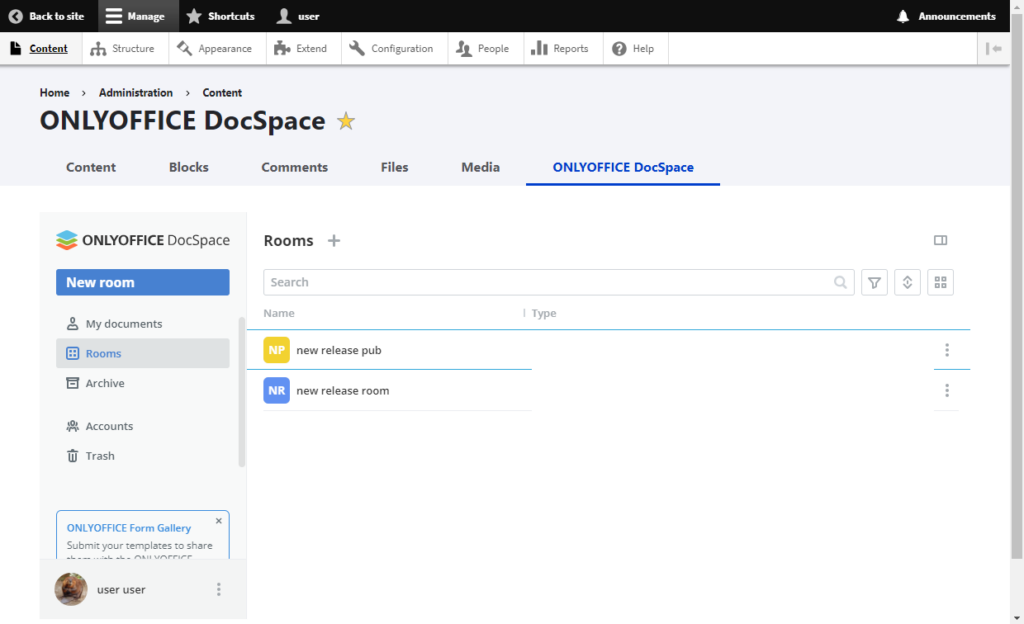This screenshot has height=624, width=1024.
Task: Switch to the Files tab
Action: (x=394, y=167)
